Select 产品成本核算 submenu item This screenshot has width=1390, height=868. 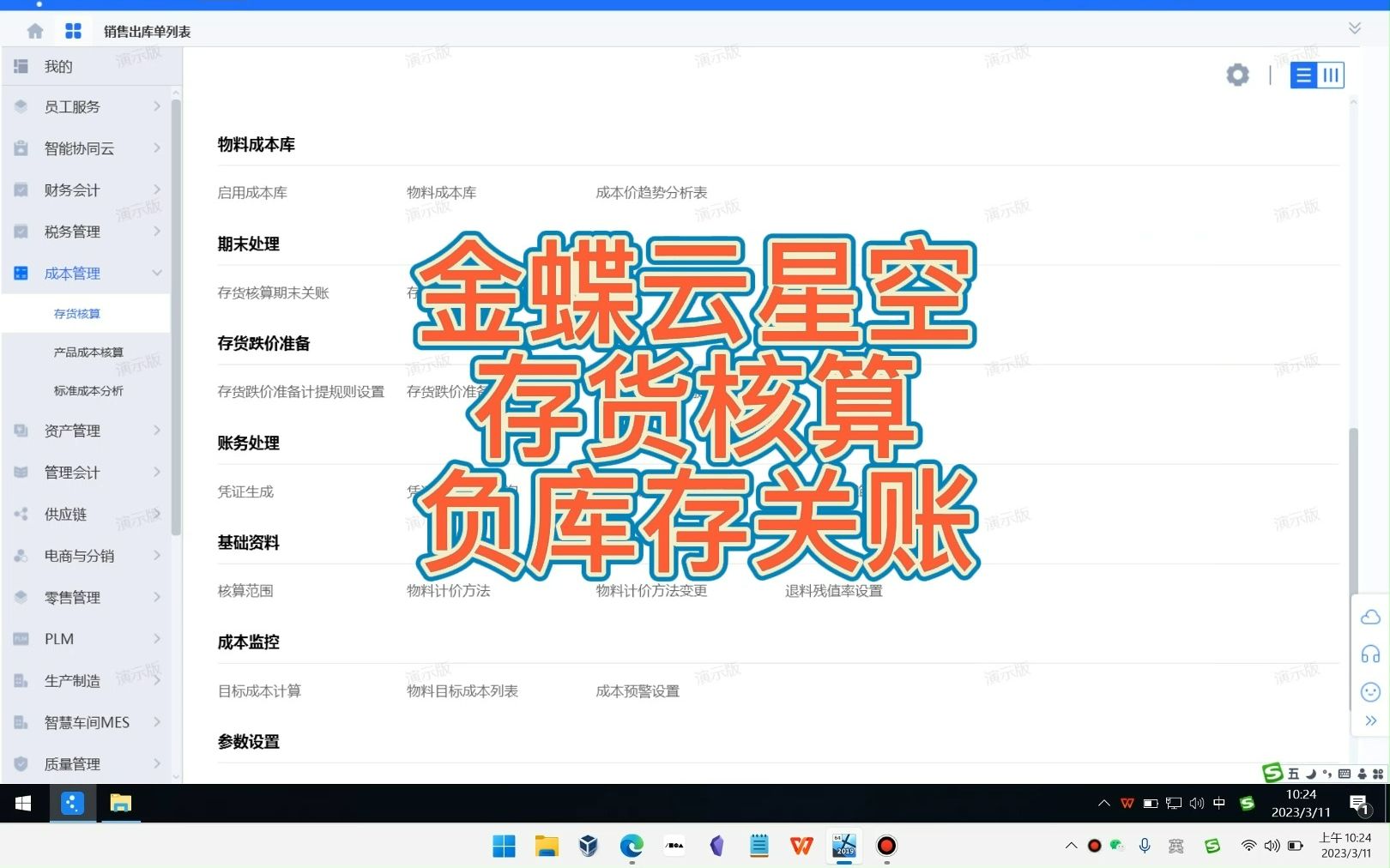(88, 353)
